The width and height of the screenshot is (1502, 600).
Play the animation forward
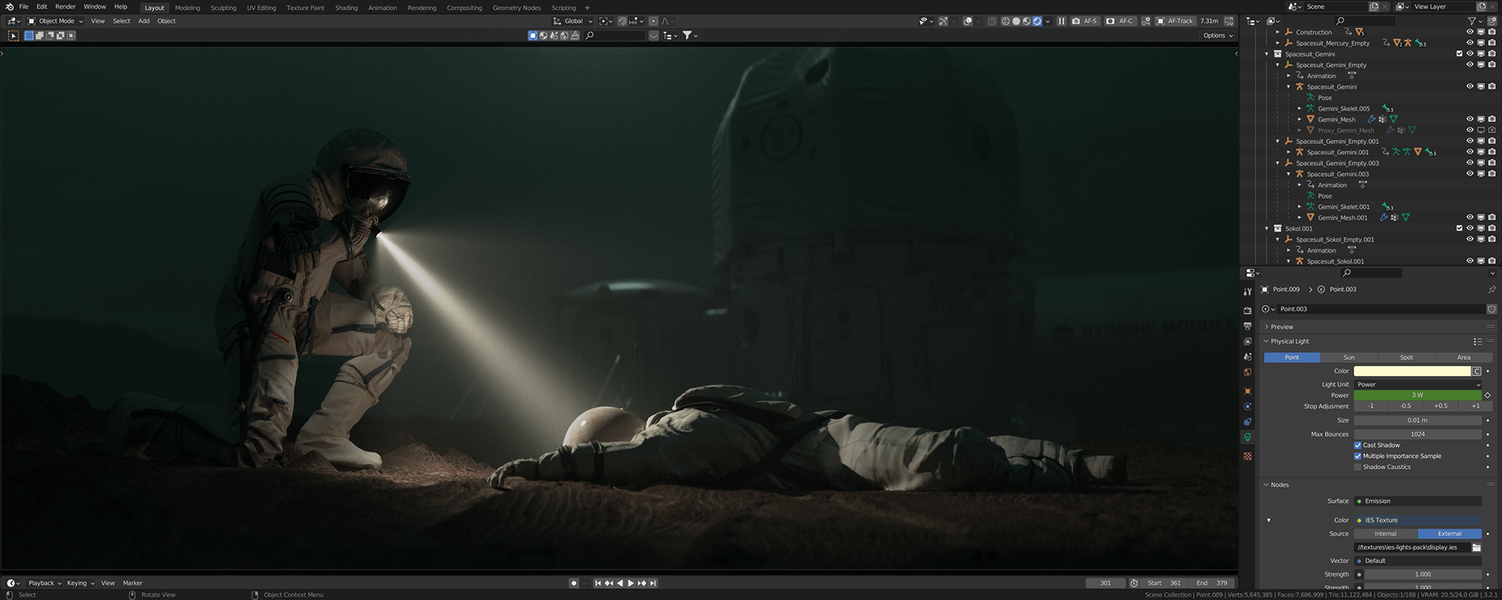tap(630, 583)
